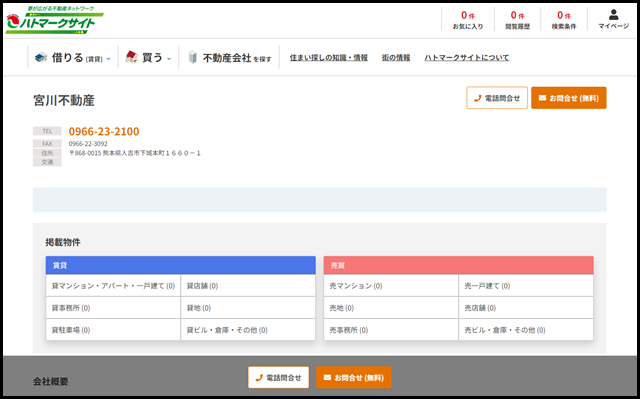
Task: View 閲覧履歴 0件 counter
Action: pyautogui.click(x=518, y=20)
